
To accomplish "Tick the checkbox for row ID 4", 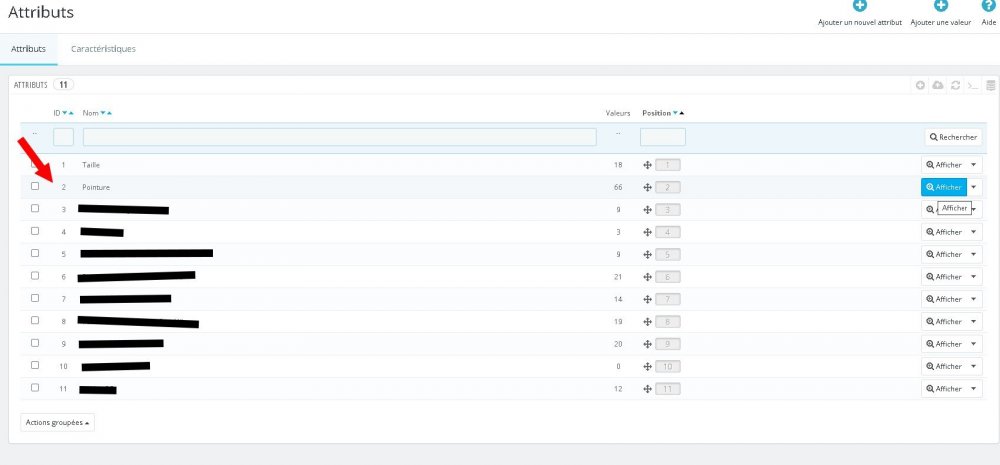I will point(35,231).
